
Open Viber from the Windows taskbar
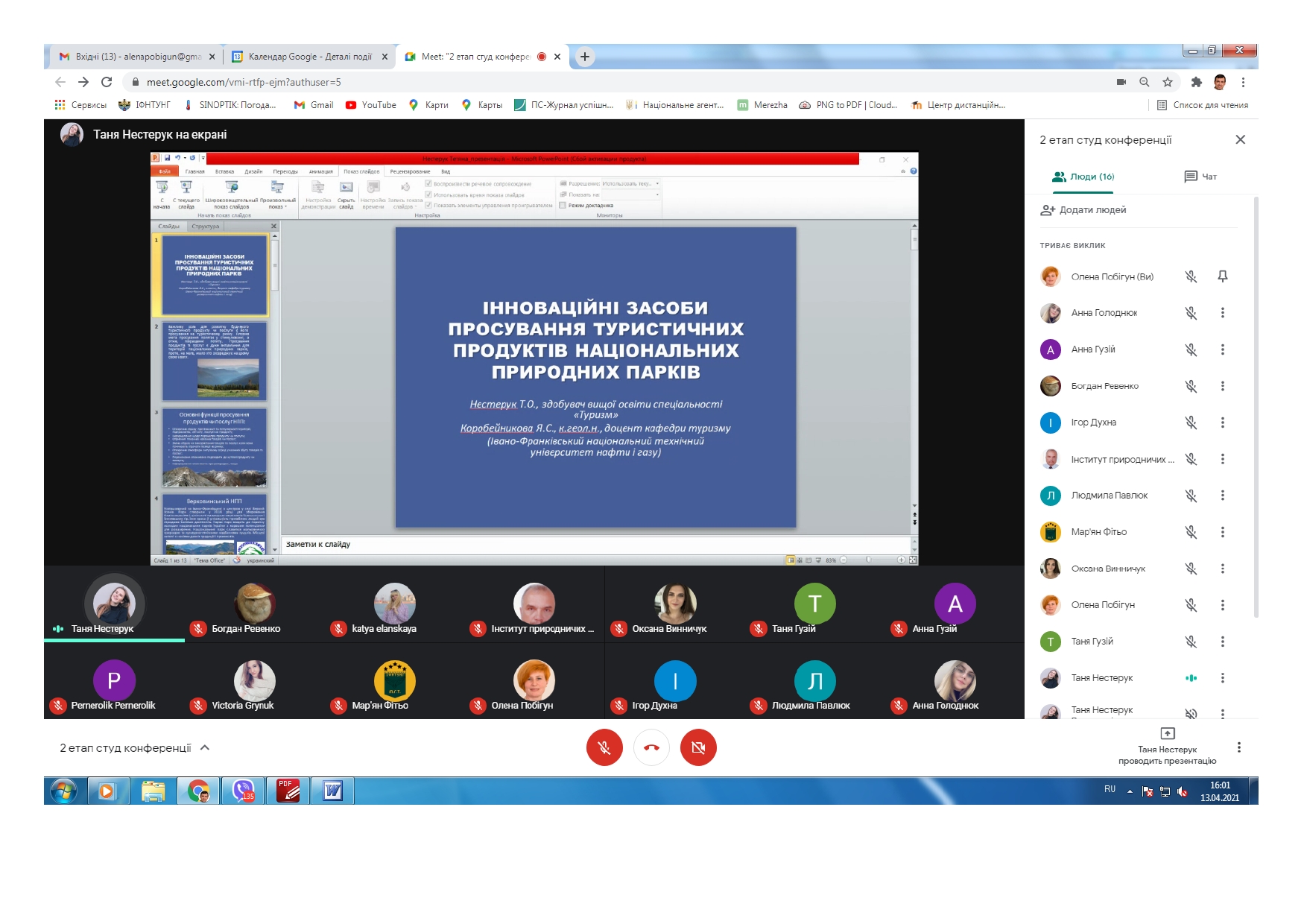click(244, 791)
